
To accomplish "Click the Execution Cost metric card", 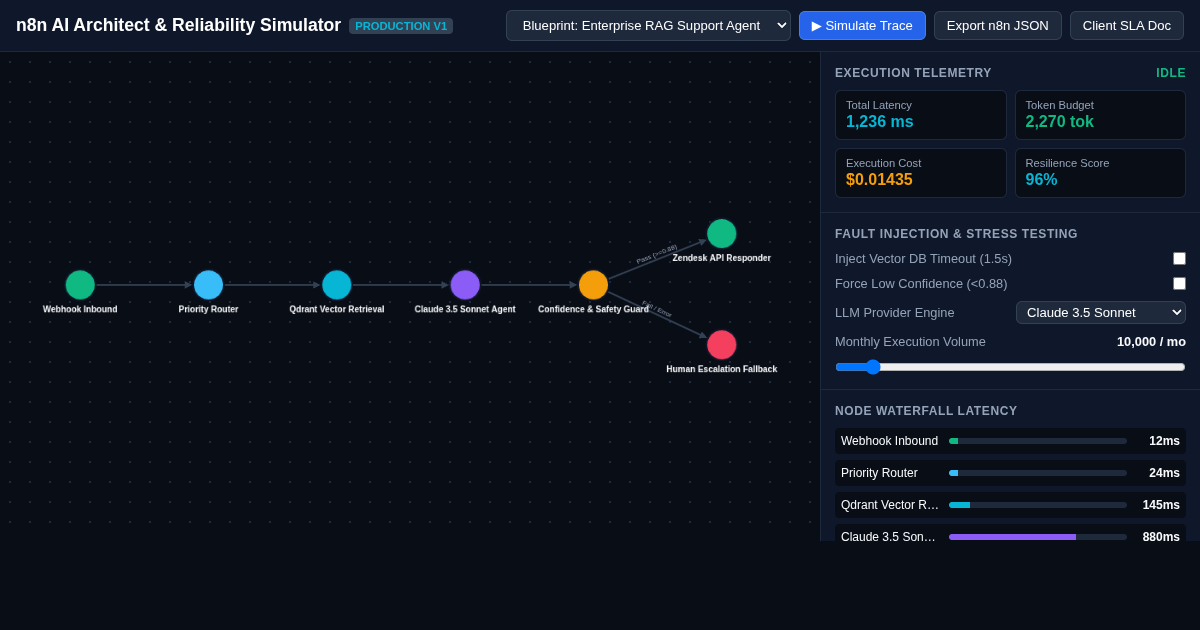I will pyautogui.click(x=921, y=173).
